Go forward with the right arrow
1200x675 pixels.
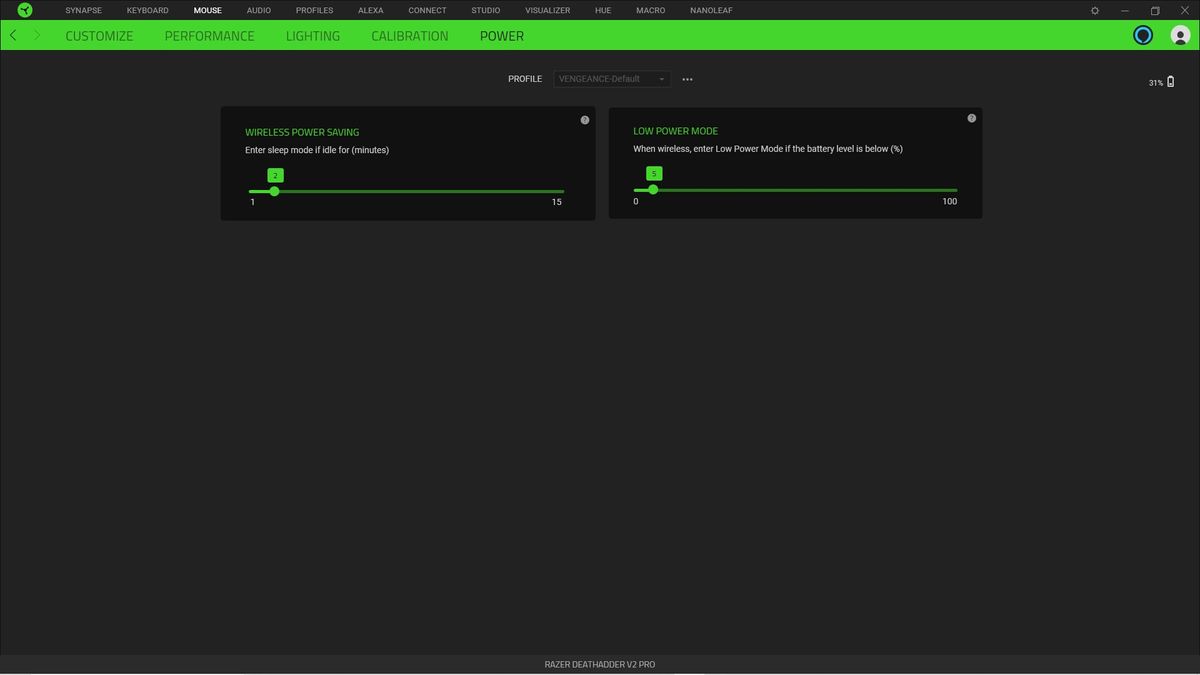(x=37, y=35)
